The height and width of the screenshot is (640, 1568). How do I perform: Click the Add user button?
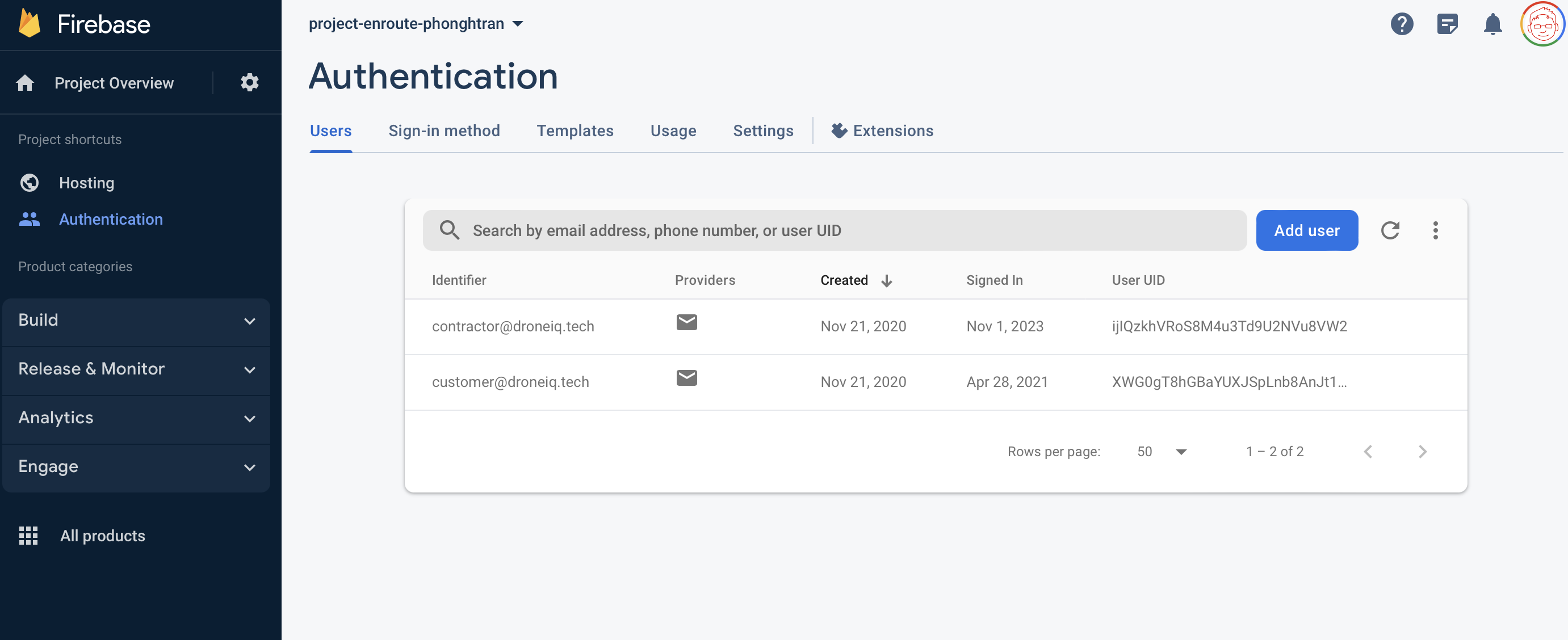click(x=1307, y=230)
